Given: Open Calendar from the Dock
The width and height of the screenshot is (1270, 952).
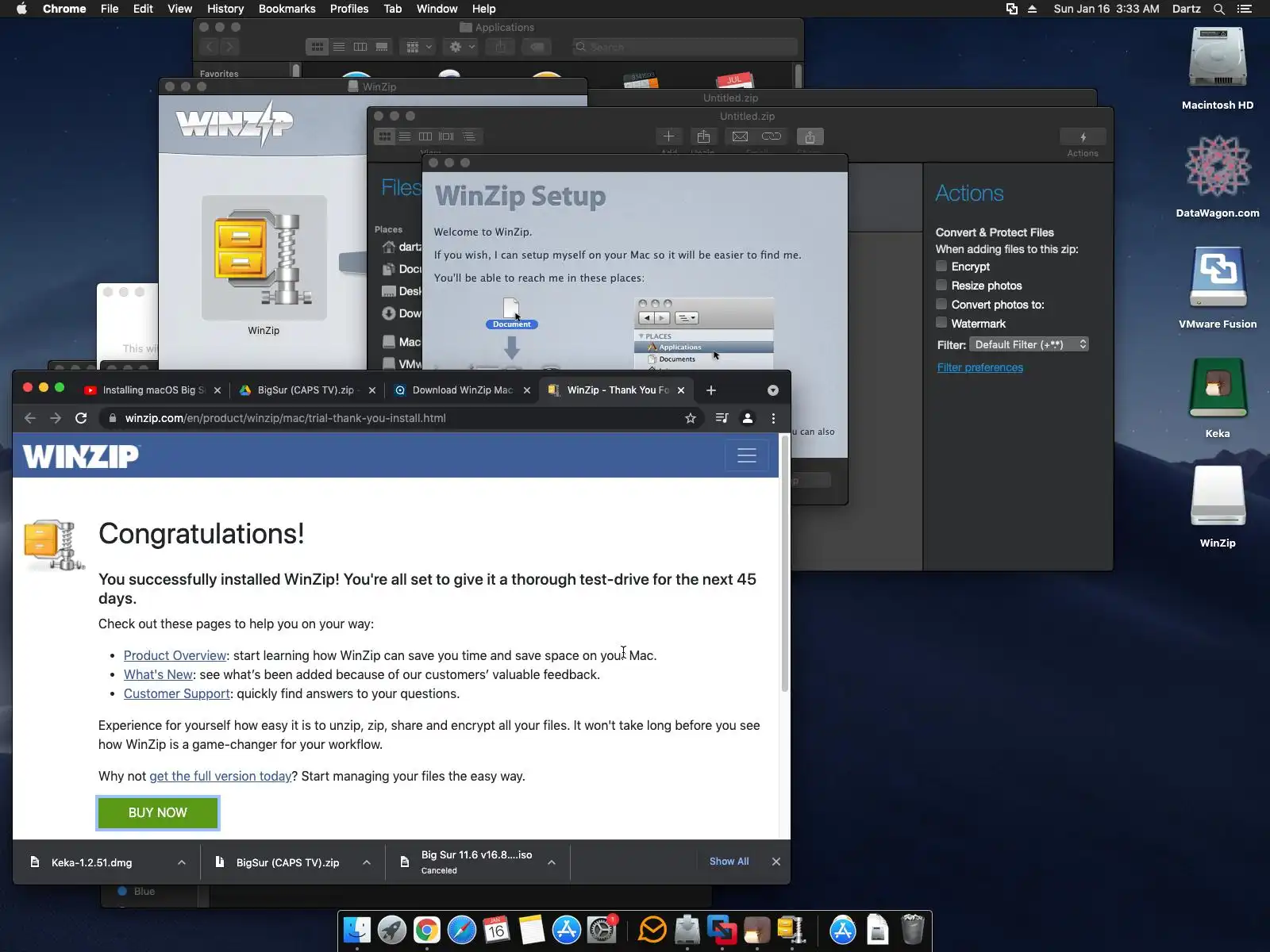Looking at the screenshot, I should tap(497, 930).
